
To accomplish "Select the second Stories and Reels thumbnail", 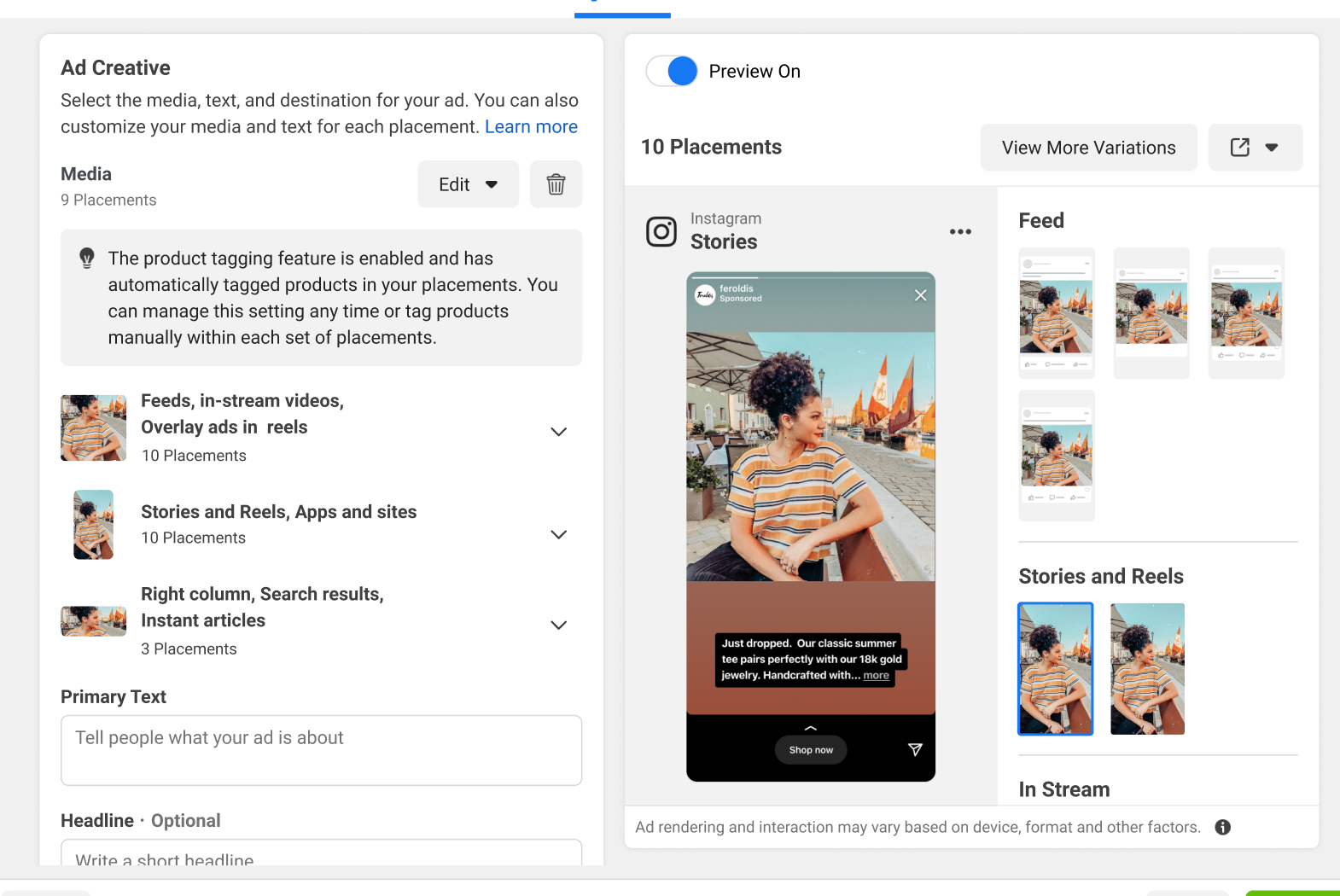I will tap(1147, 669).
